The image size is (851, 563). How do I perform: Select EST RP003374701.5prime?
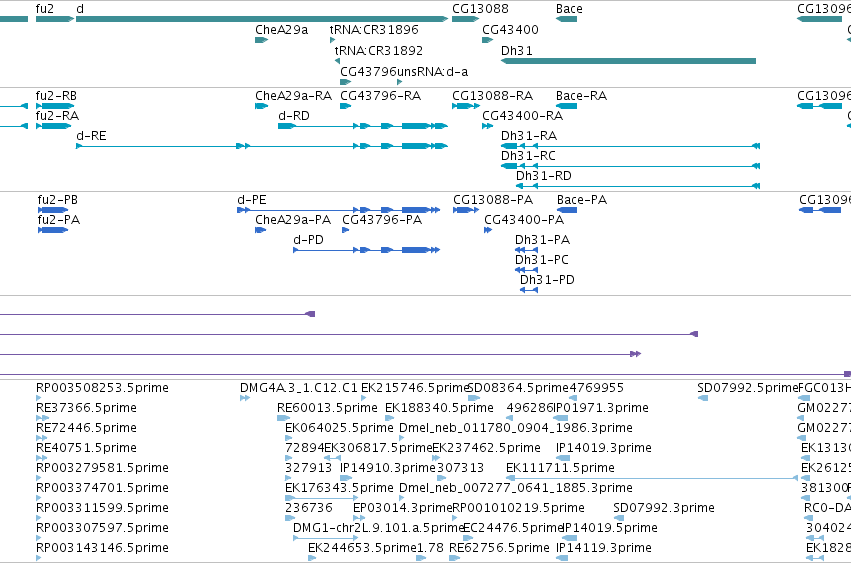click(102, 488)
